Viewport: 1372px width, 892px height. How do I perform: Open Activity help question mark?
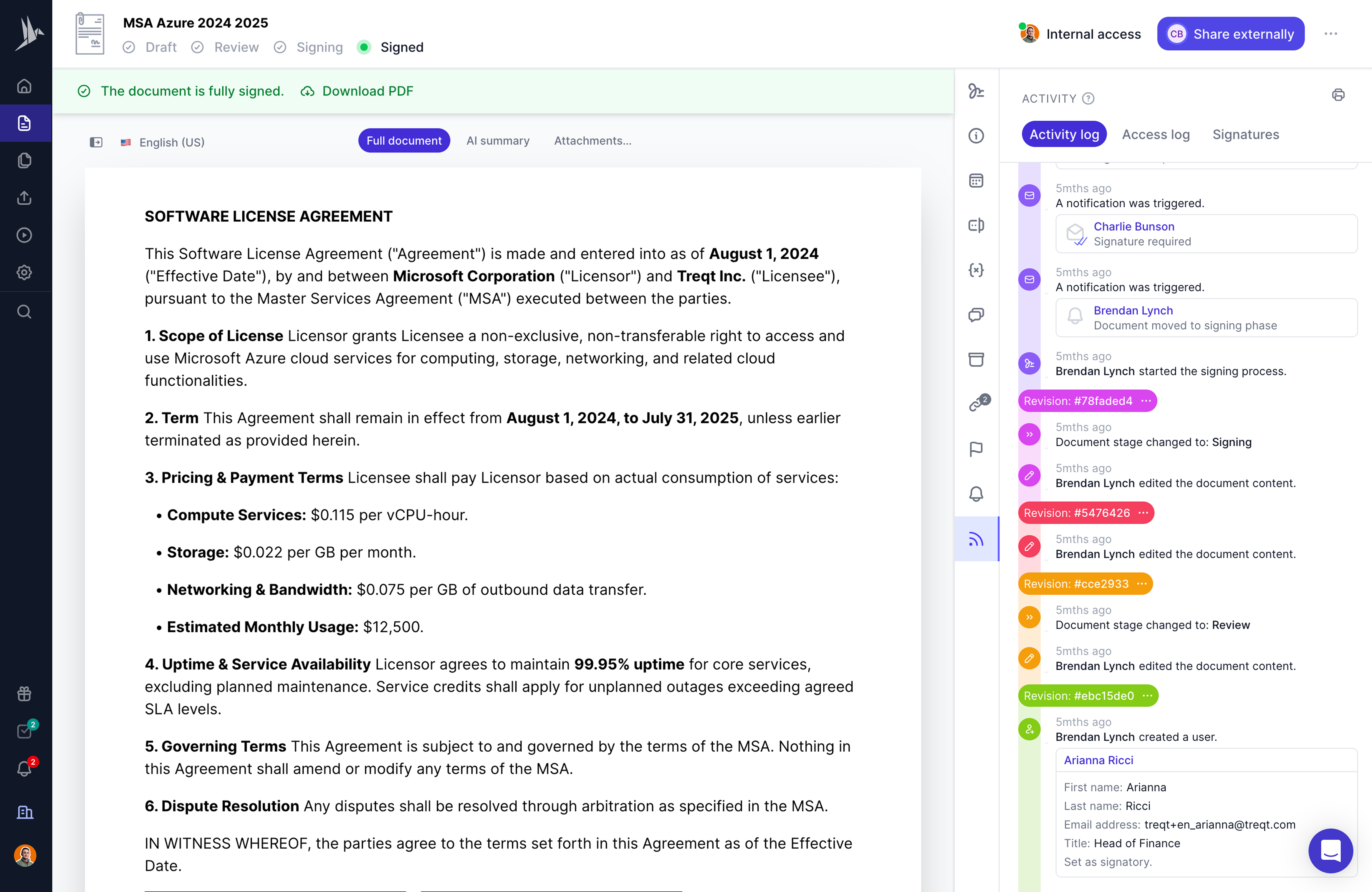pyautogui.click(x=1088, y=99)
